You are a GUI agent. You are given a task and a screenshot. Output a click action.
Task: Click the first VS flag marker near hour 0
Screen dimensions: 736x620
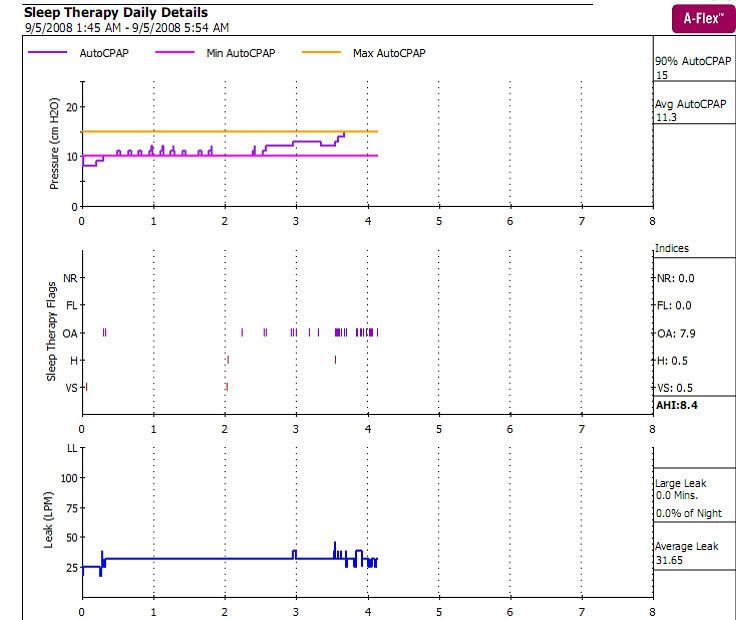tap(87, 387)
